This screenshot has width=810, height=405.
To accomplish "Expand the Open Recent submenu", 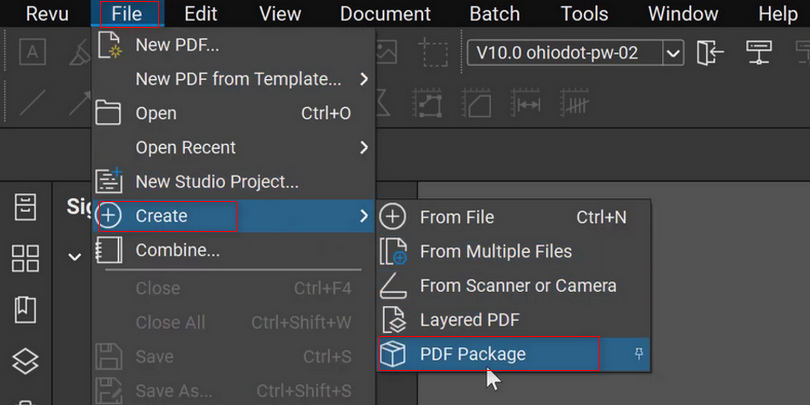I will [233, 148].
